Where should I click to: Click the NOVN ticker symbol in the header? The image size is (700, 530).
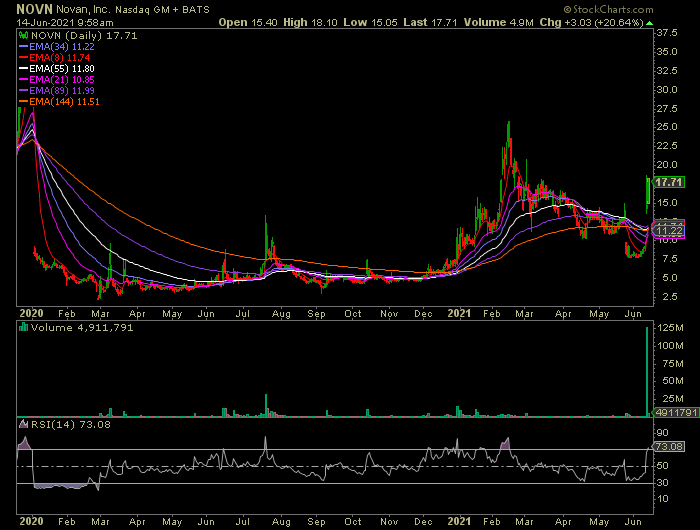point(34,9)
